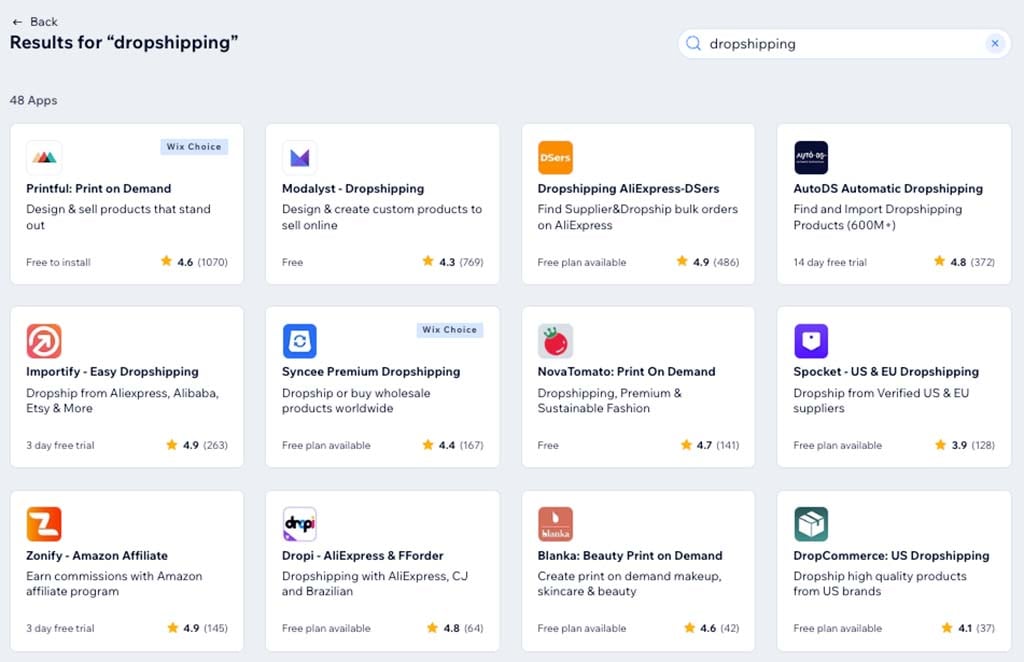The width and height of the screenshot is (1024, 662).
Task: Click the Modalyst app logo icon
Action: click(300, 157)
